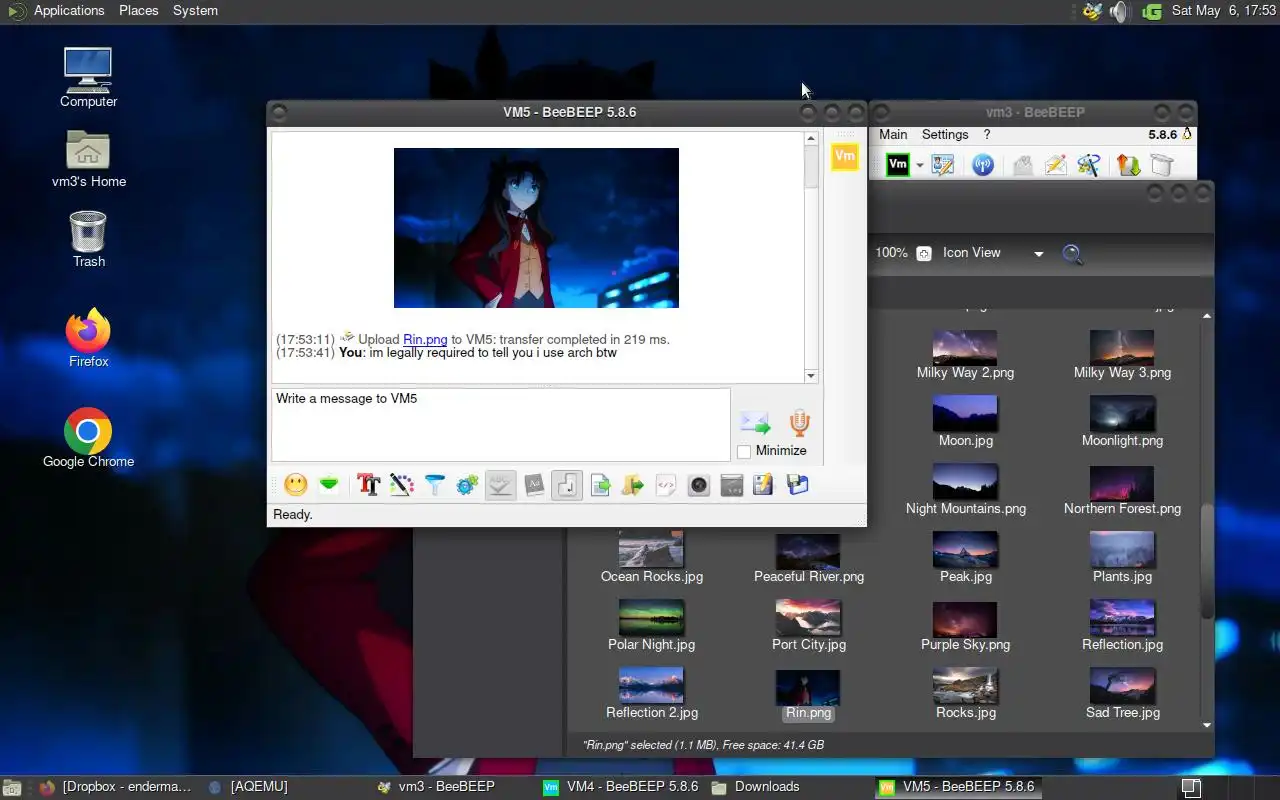
Task: Record a voice message with microphone icon
Action: click(x=799, y=423)
